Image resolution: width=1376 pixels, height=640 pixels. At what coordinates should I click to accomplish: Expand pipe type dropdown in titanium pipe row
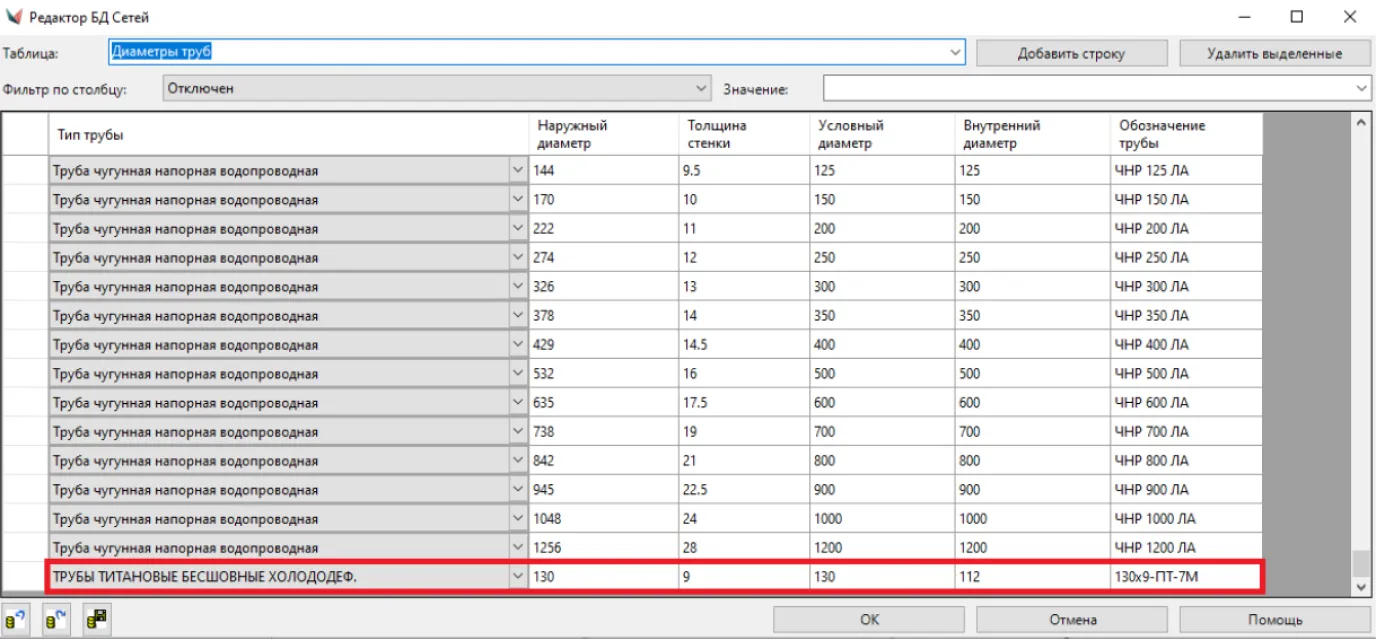[x=518, y=576]
